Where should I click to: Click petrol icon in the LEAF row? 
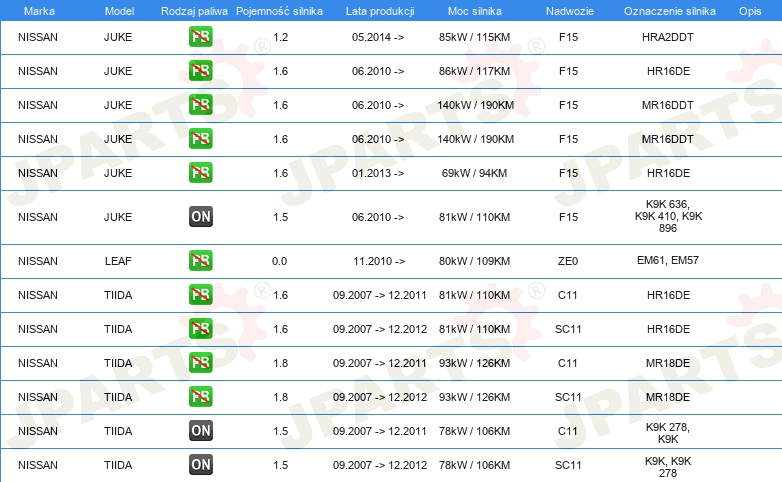200,260
